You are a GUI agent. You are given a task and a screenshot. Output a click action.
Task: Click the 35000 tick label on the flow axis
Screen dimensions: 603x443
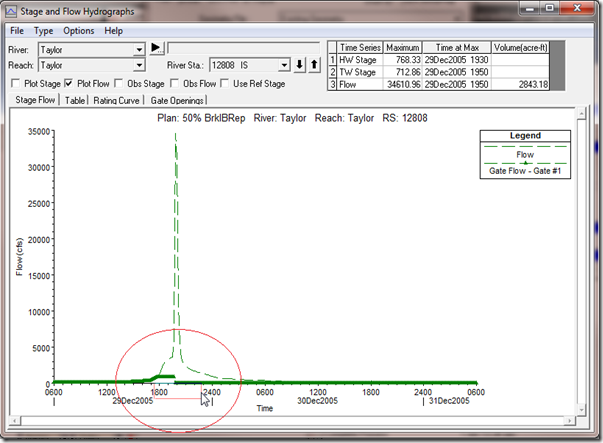(x=39, y=132)
